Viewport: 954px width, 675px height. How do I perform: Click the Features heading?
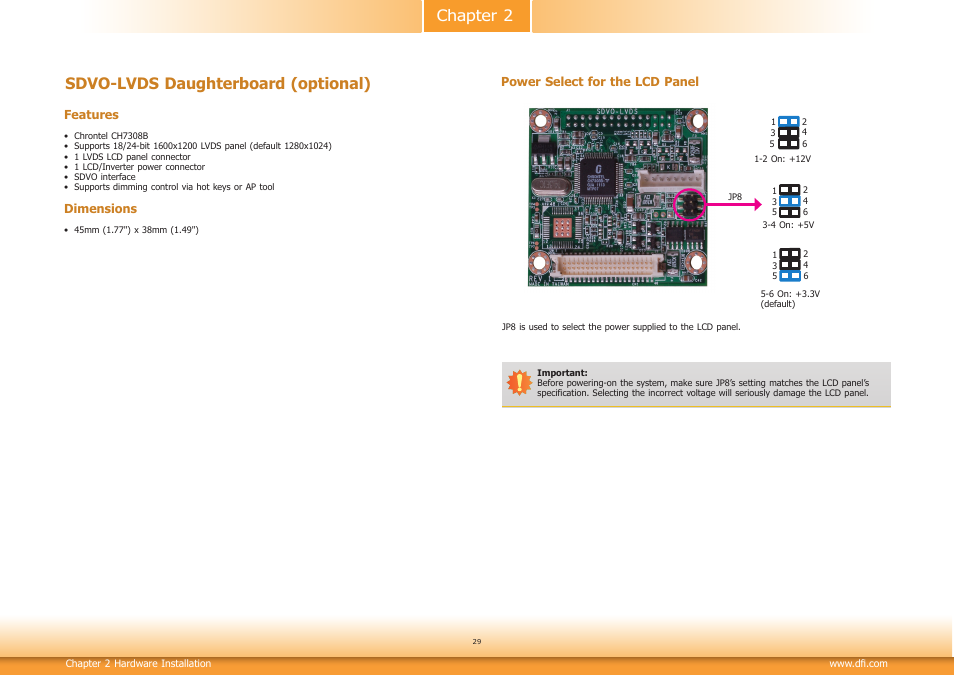point(91,115)
